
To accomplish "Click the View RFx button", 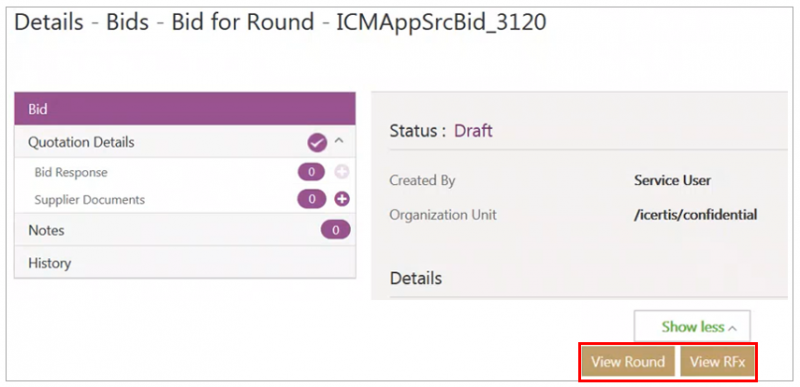I will pyautogui.click(x=717, y=362).
